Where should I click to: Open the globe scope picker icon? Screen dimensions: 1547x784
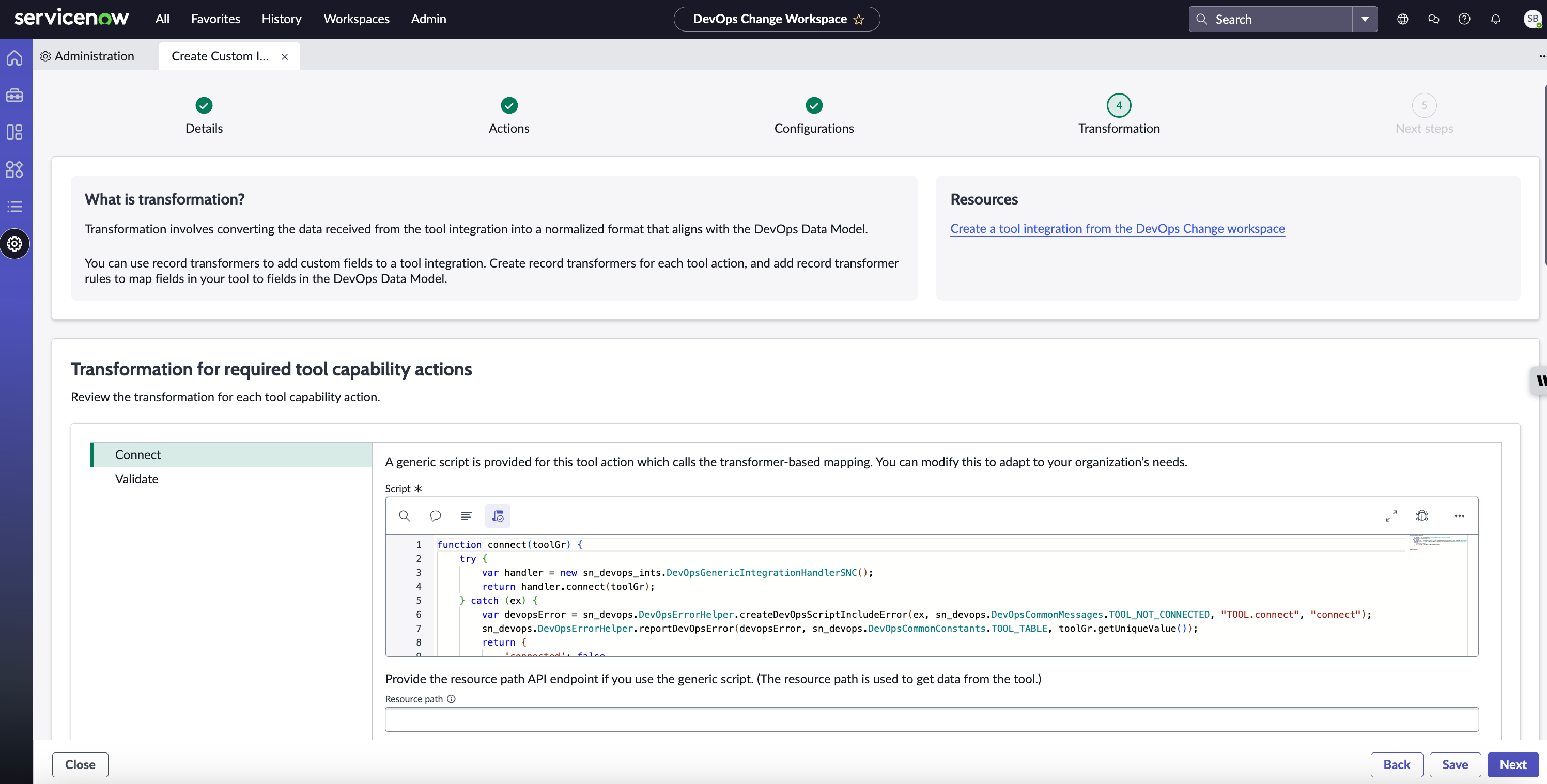click(x=1402, y=19)
